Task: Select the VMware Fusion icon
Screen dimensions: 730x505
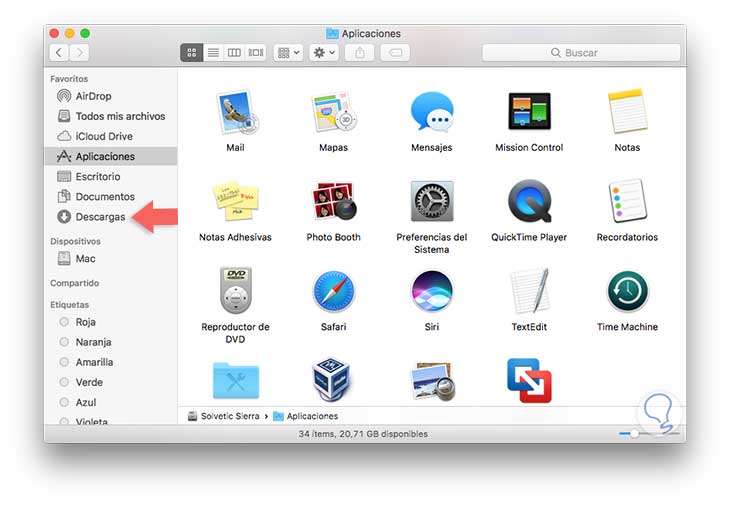Action: (529, 381)
